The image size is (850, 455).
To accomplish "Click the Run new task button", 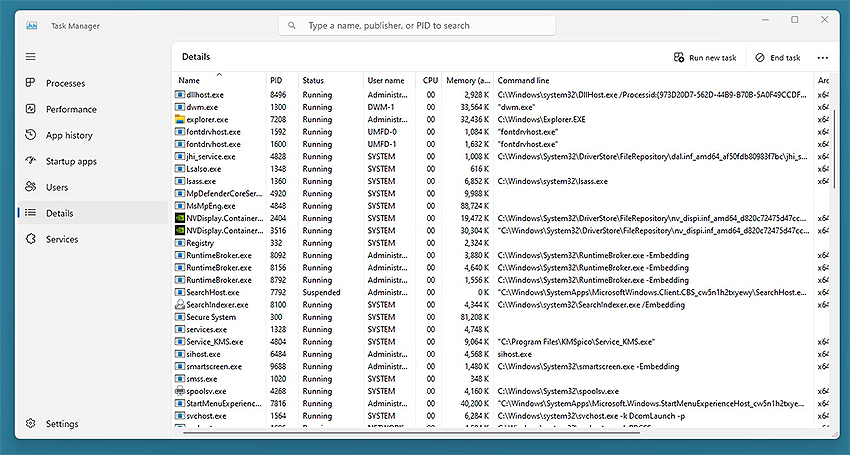I will tap(705, 57).
